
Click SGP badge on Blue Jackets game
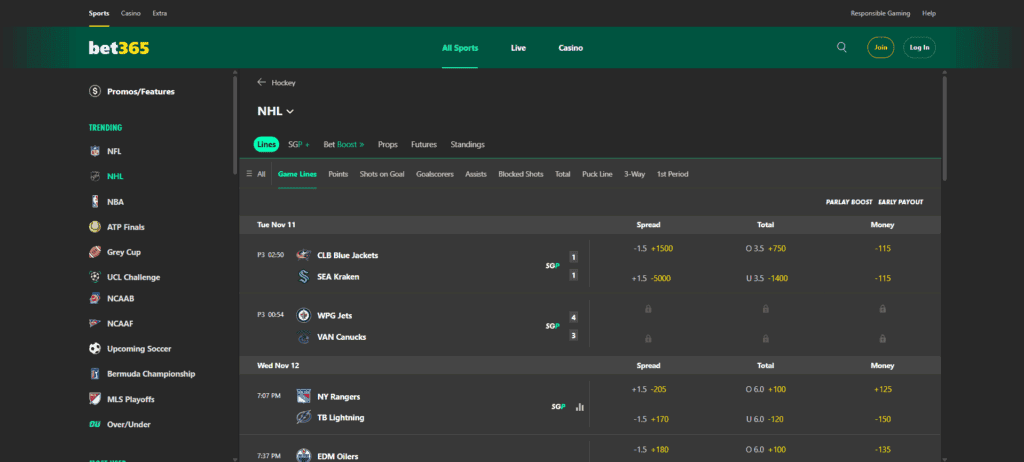(553, 266)
